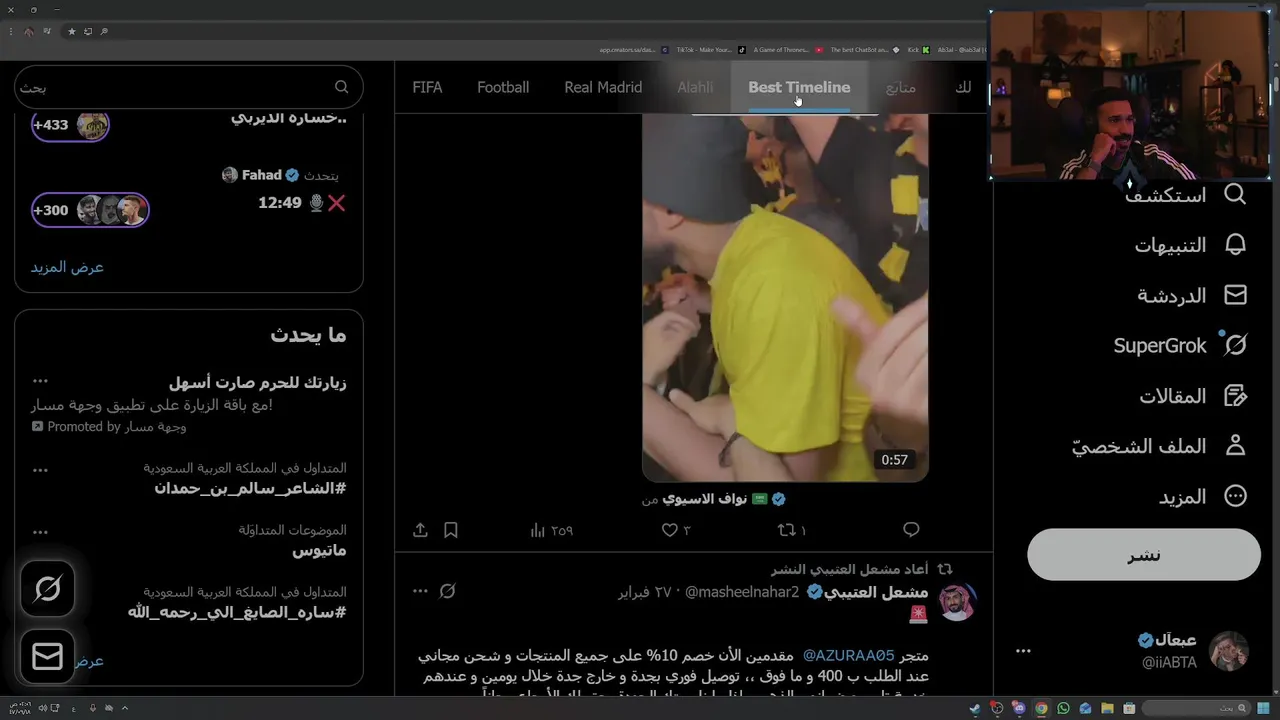Bookmark the video post

[x=451, y=529]
